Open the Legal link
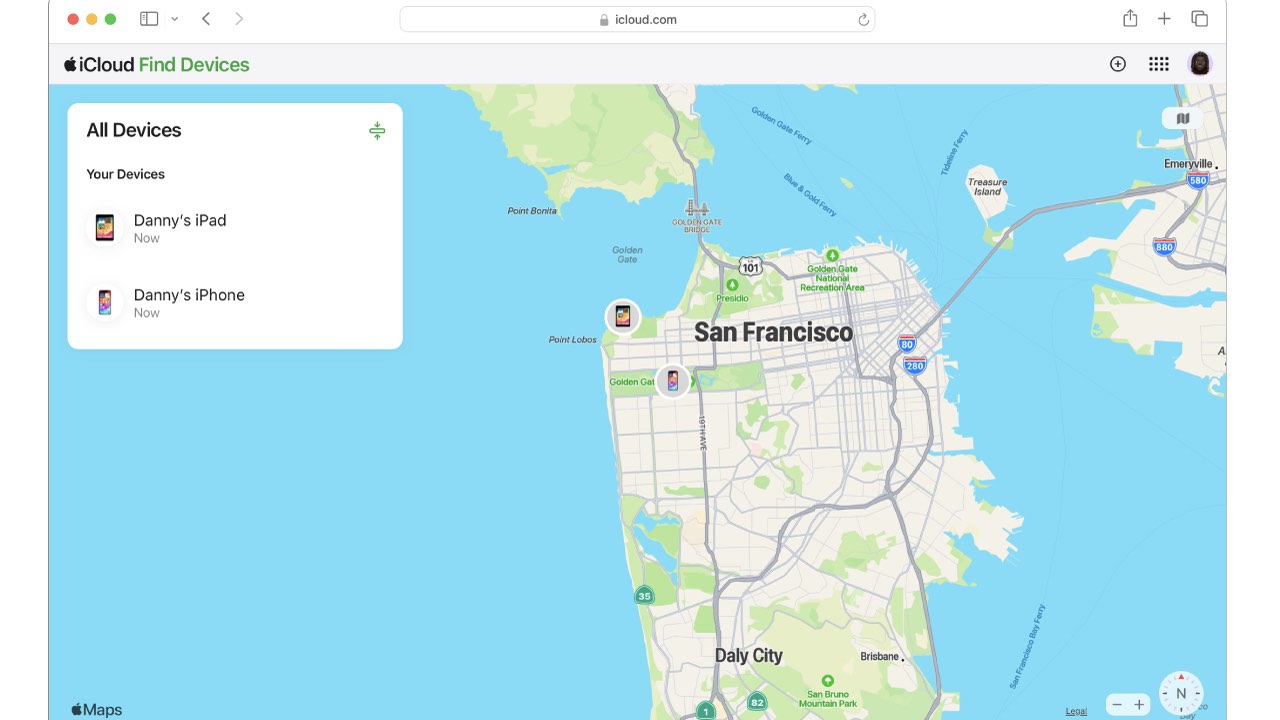The height and width of the screenshot is (720, 1280). tap(1076, 711)
